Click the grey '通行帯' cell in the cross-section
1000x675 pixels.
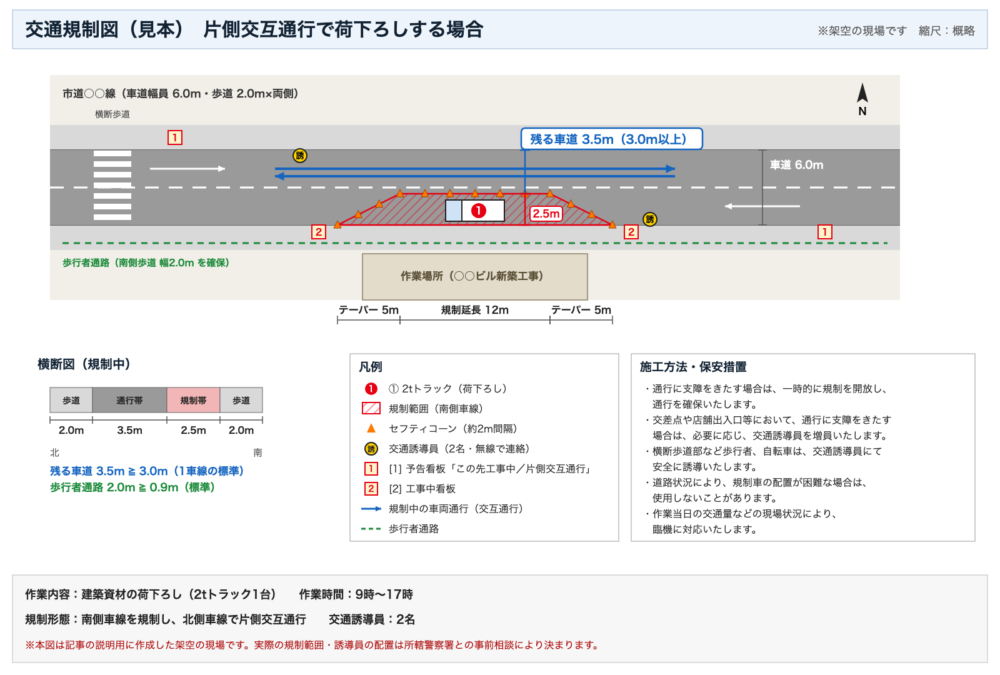(x=129, y=400)
